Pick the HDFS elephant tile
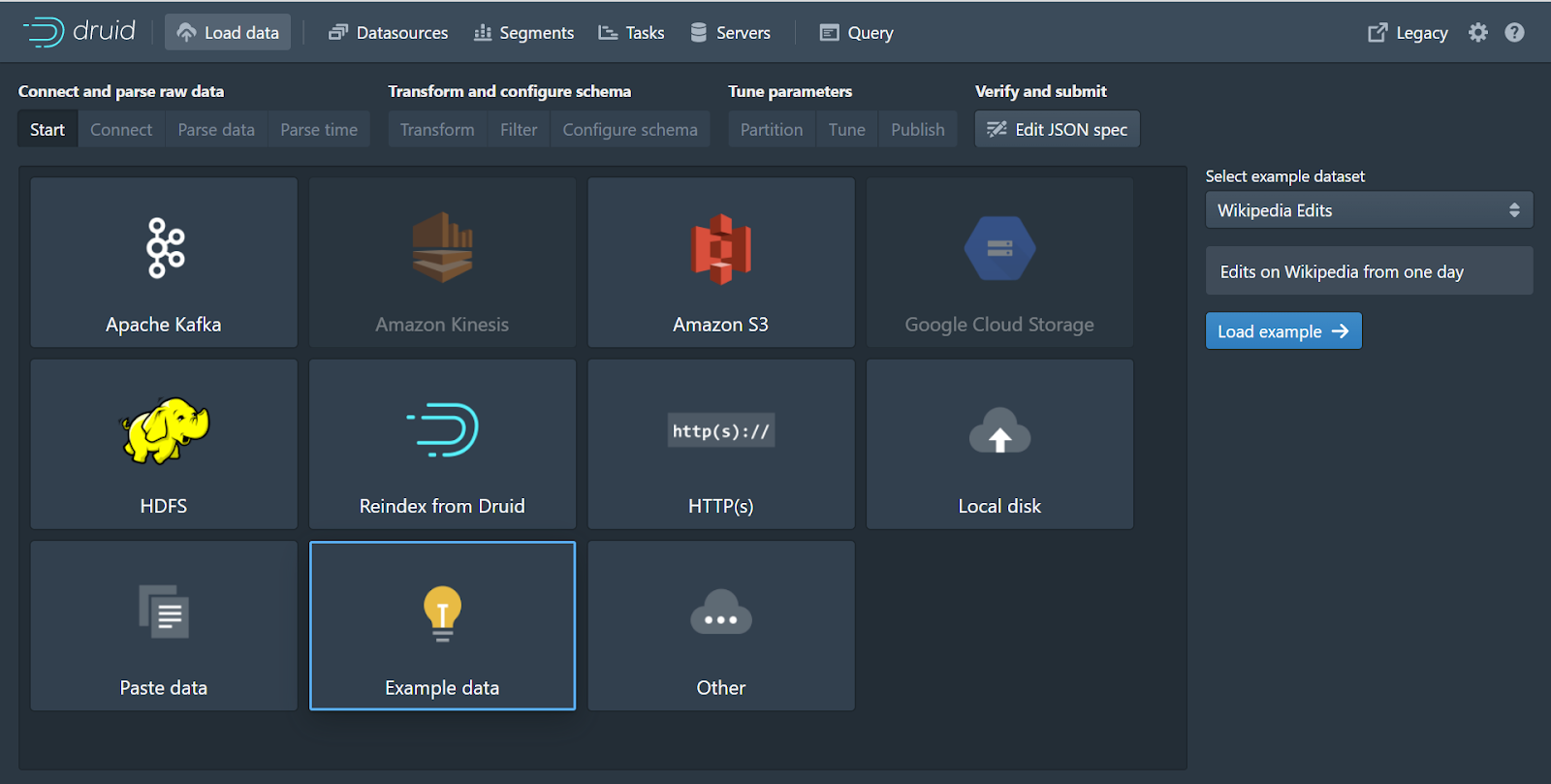Viewport: 1551px width, 784px height. click(x=164, y=444)
